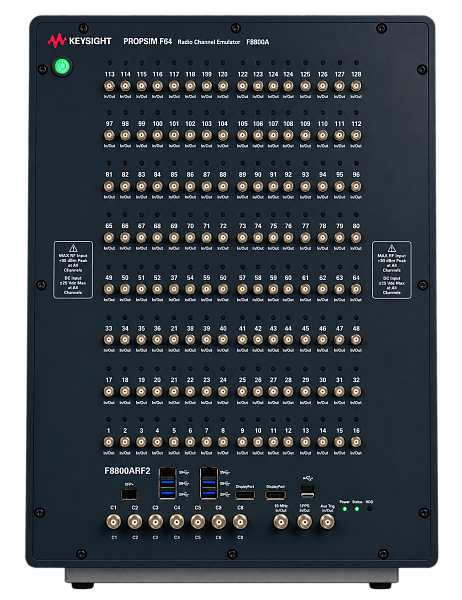Click the 10 MHz In/Out connector

[281, 522]
